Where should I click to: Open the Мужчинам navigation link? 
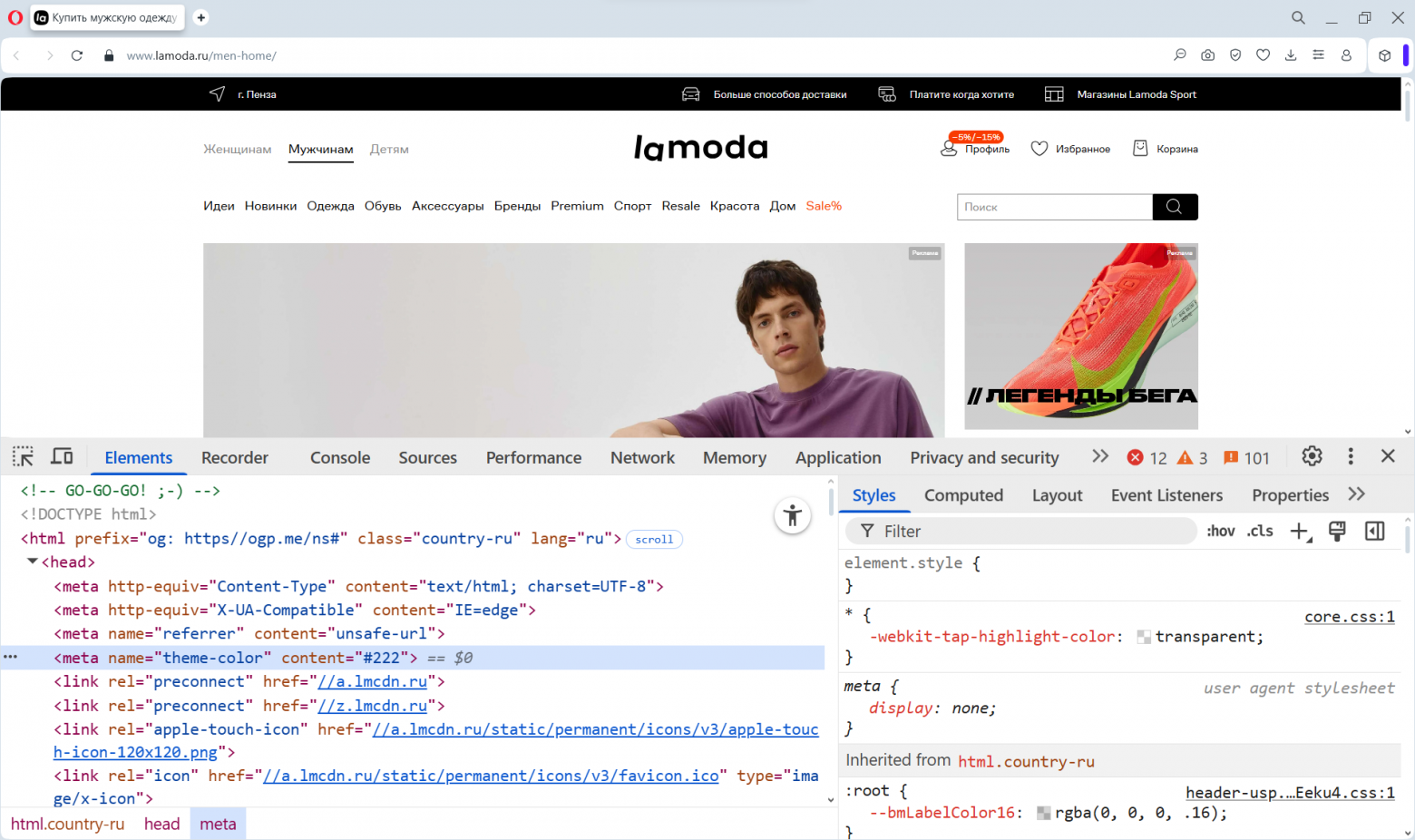pos(320,150)
